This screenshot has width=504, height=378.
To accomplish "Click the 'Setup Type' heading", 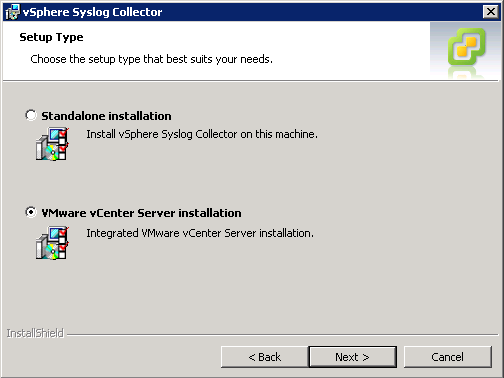I will click(x=51, y=37).
